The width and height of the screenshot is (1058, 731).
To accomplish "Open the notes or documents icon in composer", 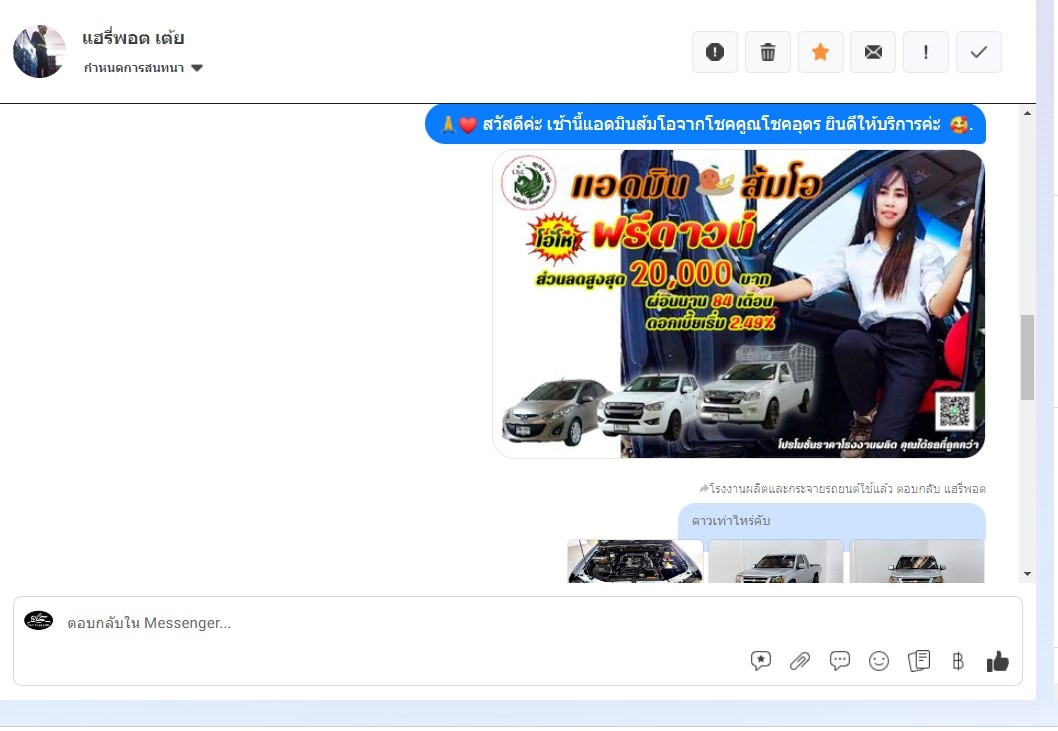I will (x=919, y=661).
